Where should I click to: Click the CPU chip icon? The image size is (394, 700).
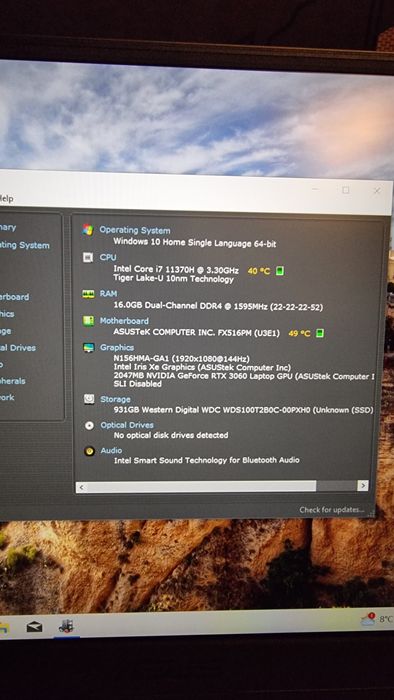pos(88,258)
